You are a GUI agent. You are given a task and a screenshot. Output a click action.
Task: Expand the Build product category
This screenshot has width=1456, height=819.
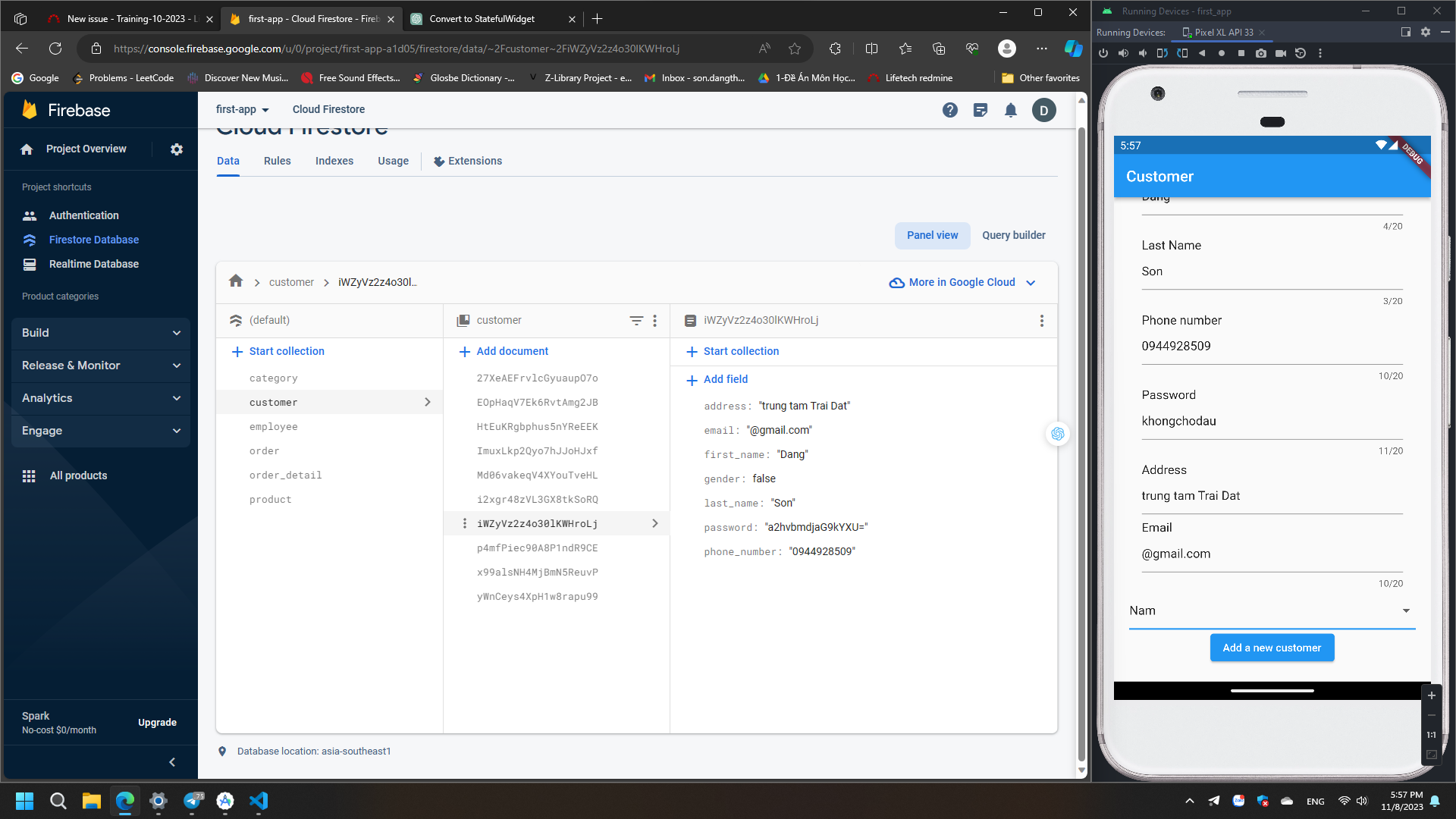click(x=100, y=333)
